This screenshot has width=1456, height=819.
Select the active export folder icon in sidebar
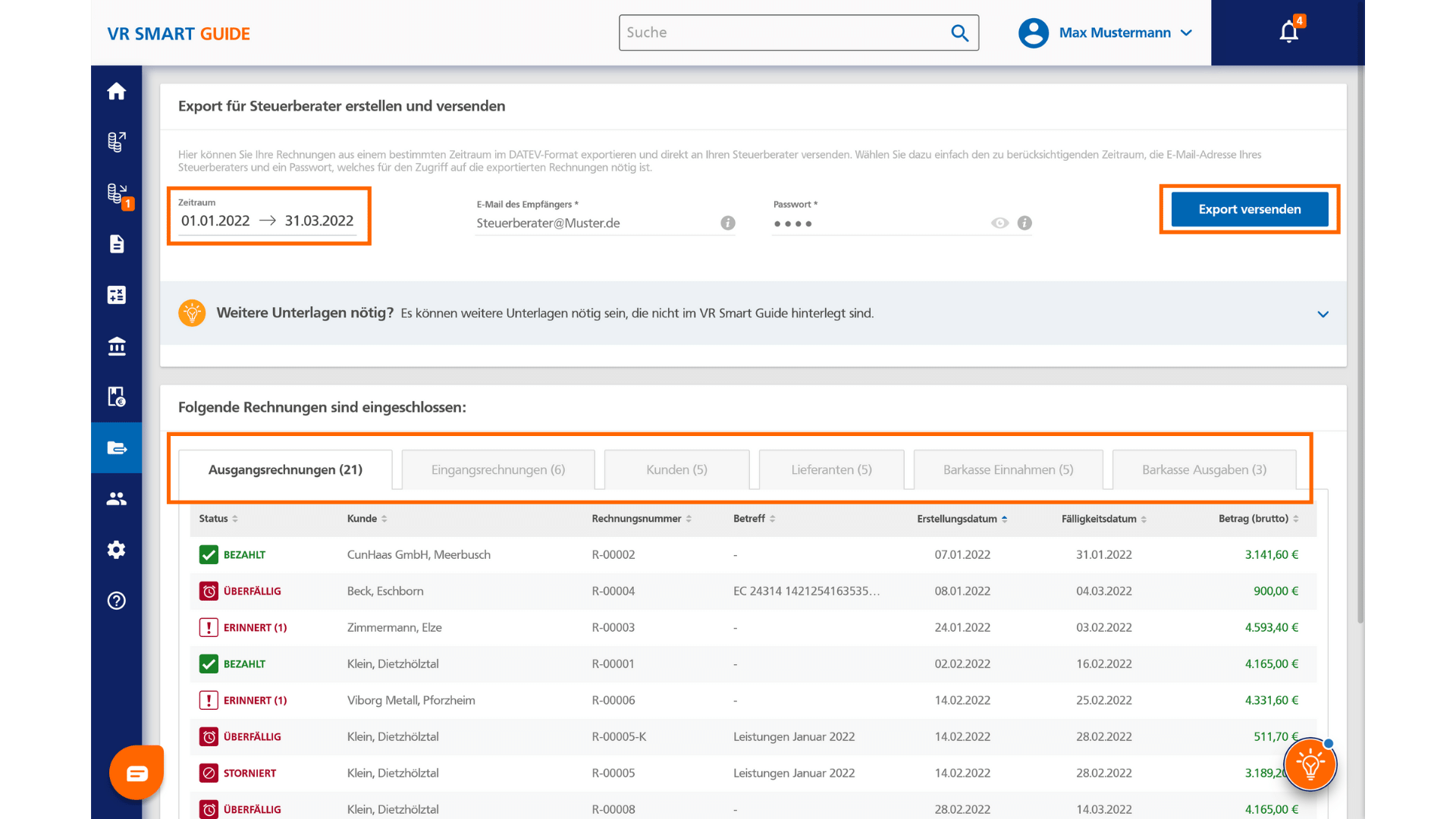[116, 447]
